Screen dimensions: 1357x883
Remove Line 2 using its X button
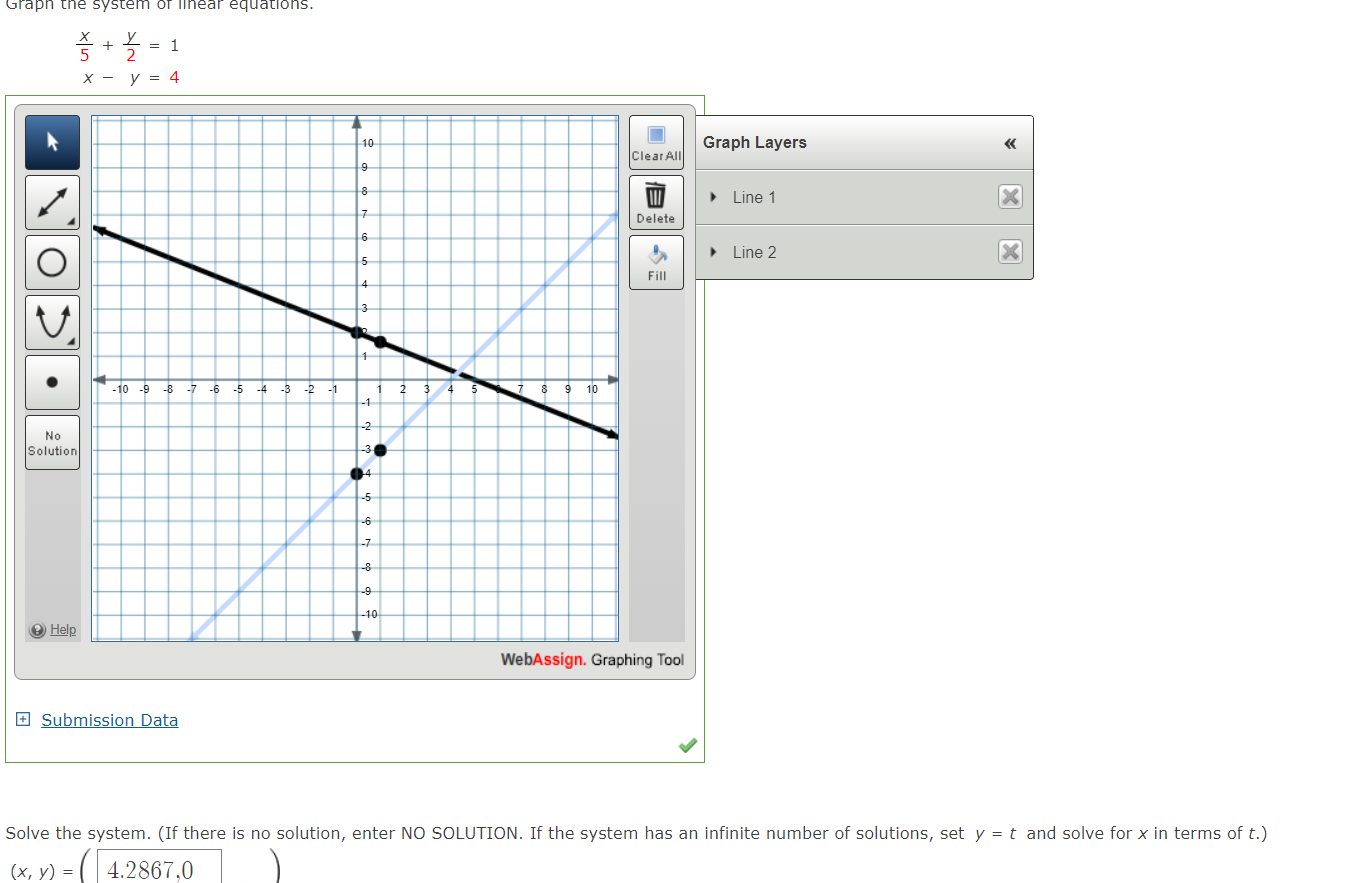[1009, 251]
